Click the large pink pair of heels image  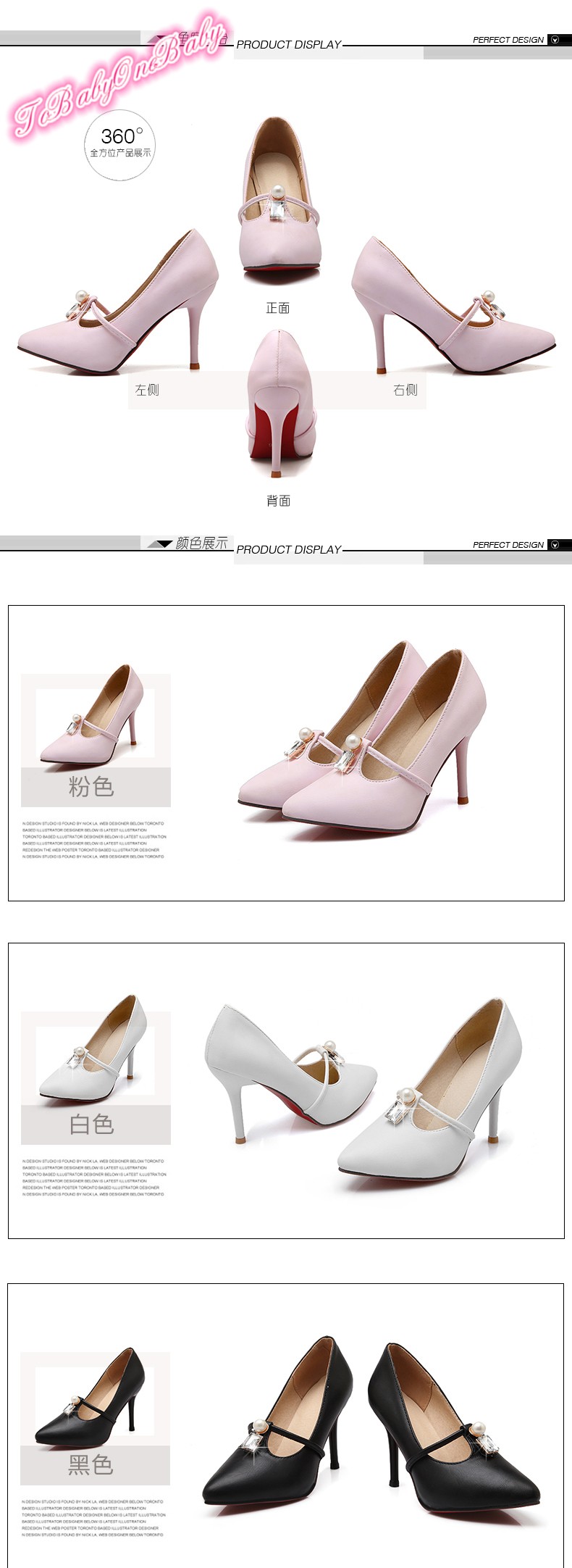(362, 739)
